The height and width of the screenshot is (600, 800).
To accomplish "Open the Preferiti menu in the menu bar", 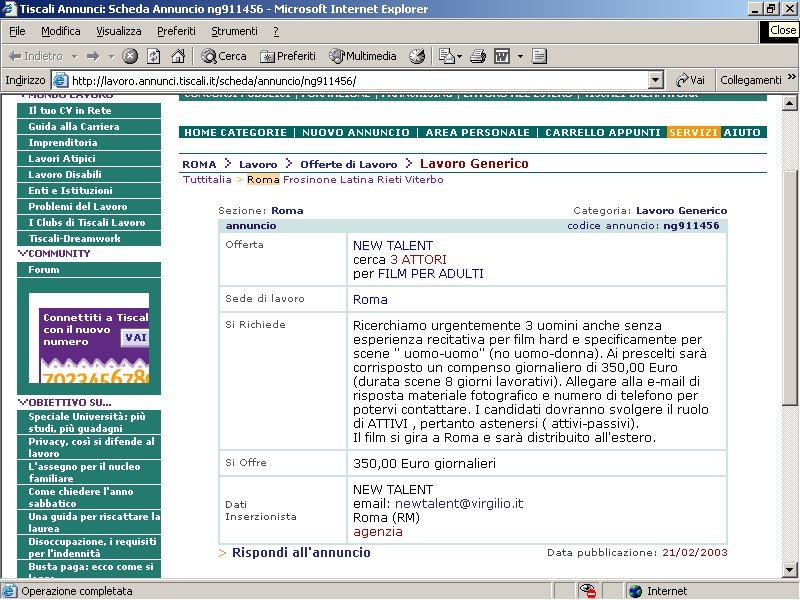I will [x=176, y=31].
